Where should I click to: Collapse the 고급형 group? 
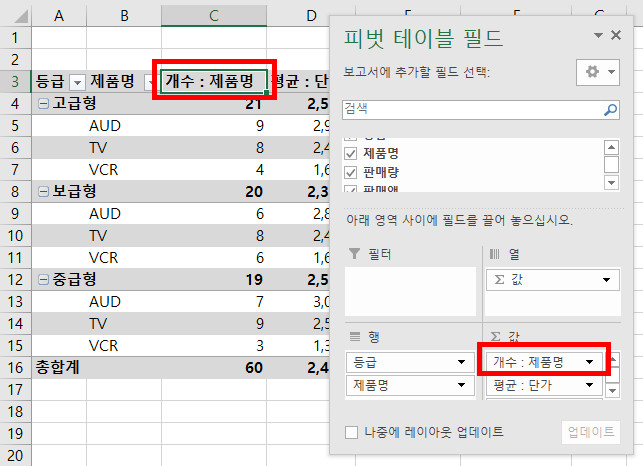[43, 105]
